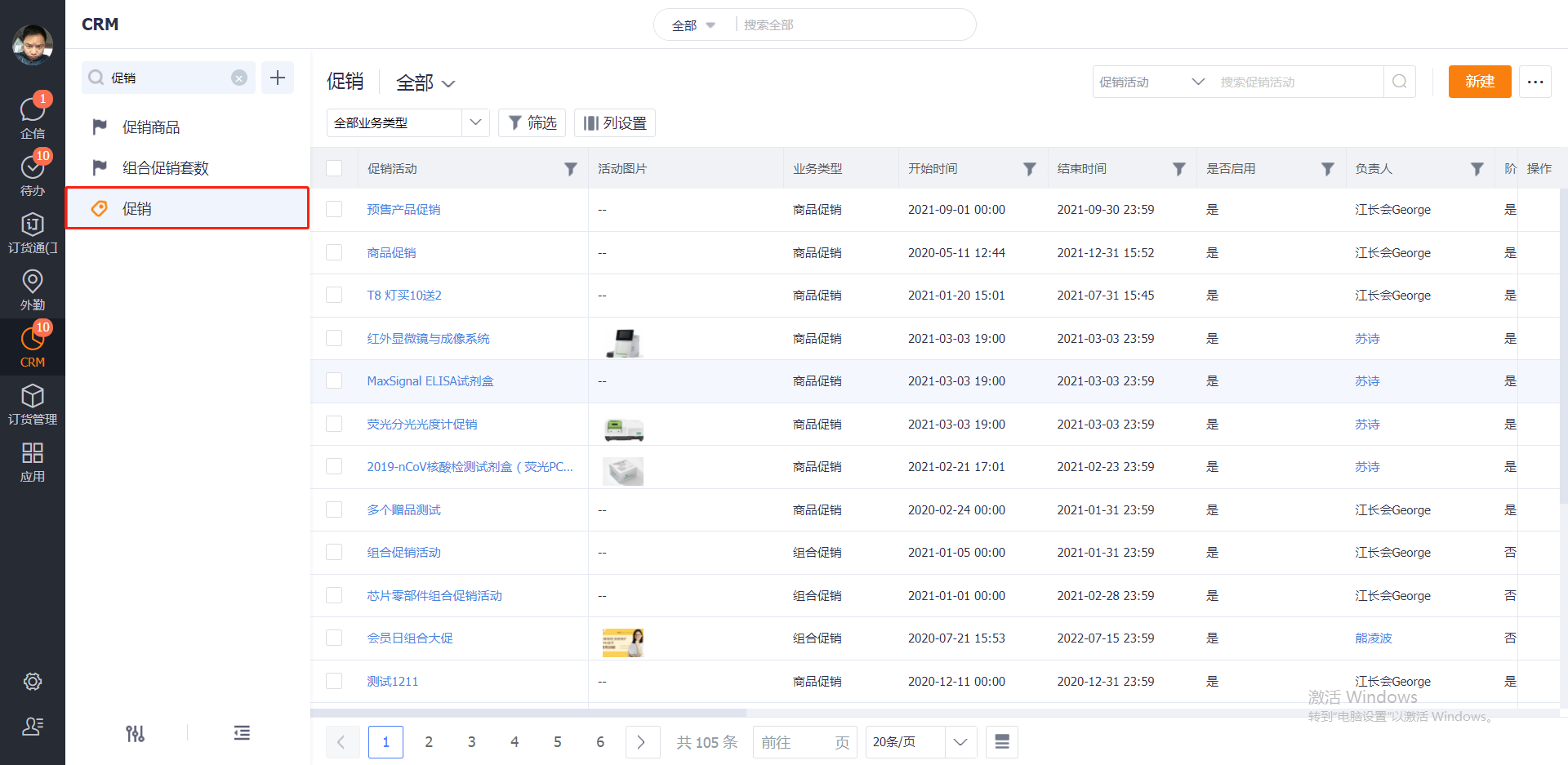The width and height of the screenshot is (1568, 765).
Task: Filter the 负责人 column
Action: (x=1477, y=169)
